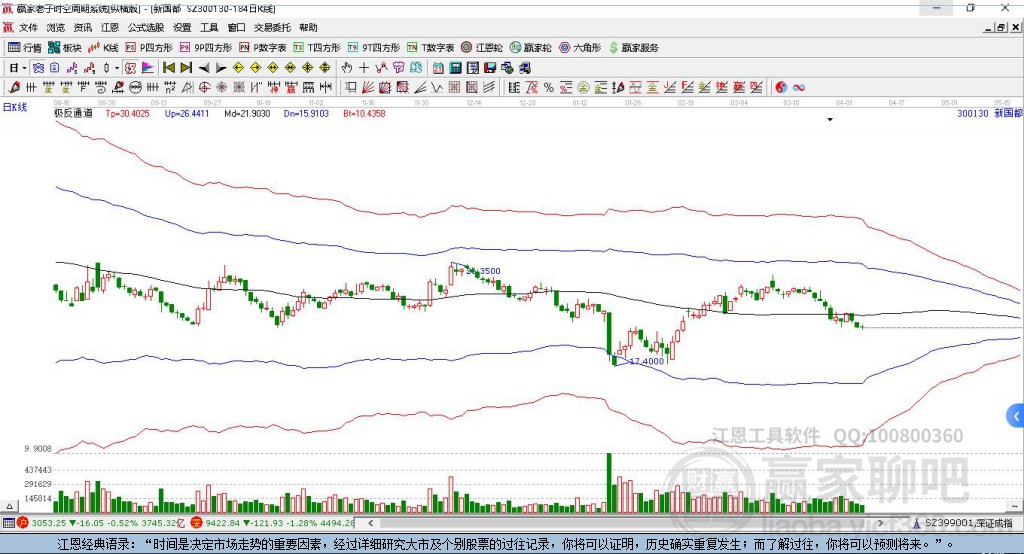Viewport: 1024px width, 554px height.
Task: Open 赢家服务 service link
Action: tap(633, 48)
